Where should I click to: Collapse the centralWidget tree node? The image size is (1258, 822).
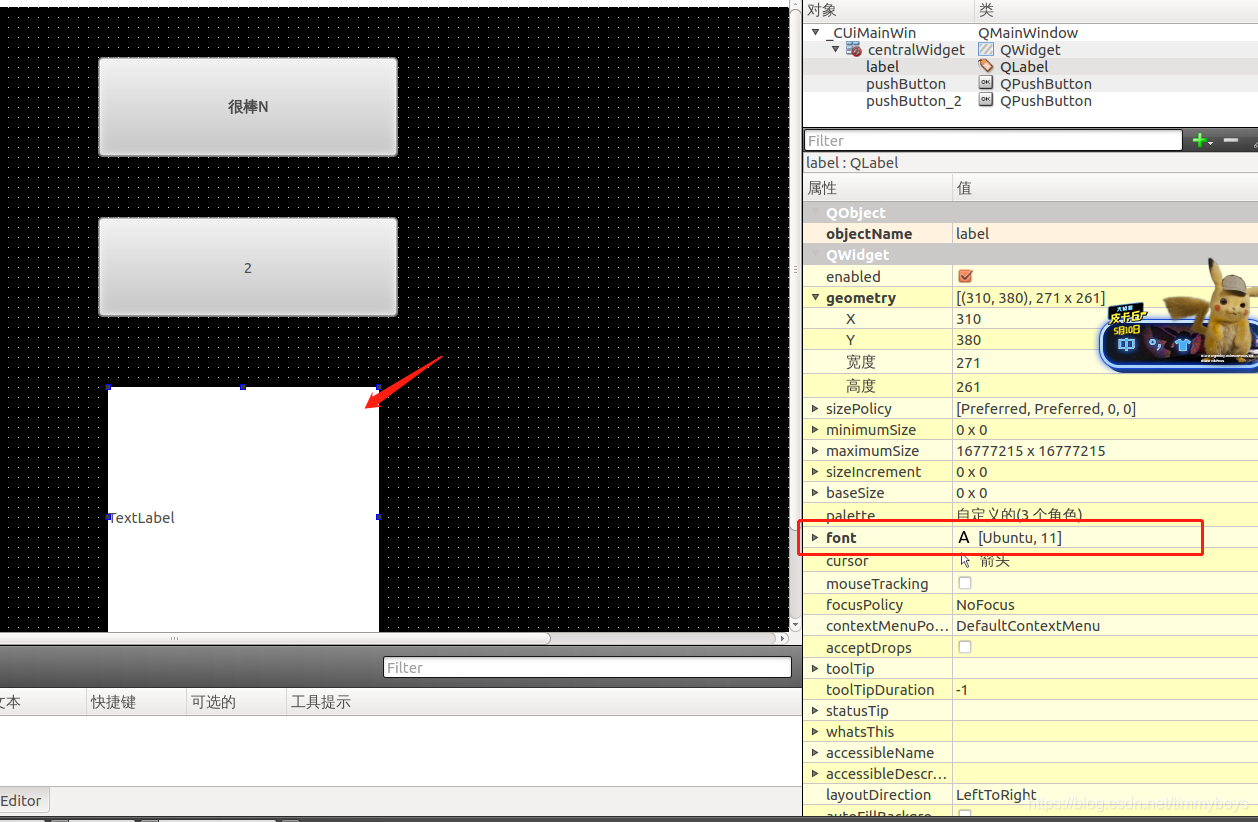tap(835, 49)
